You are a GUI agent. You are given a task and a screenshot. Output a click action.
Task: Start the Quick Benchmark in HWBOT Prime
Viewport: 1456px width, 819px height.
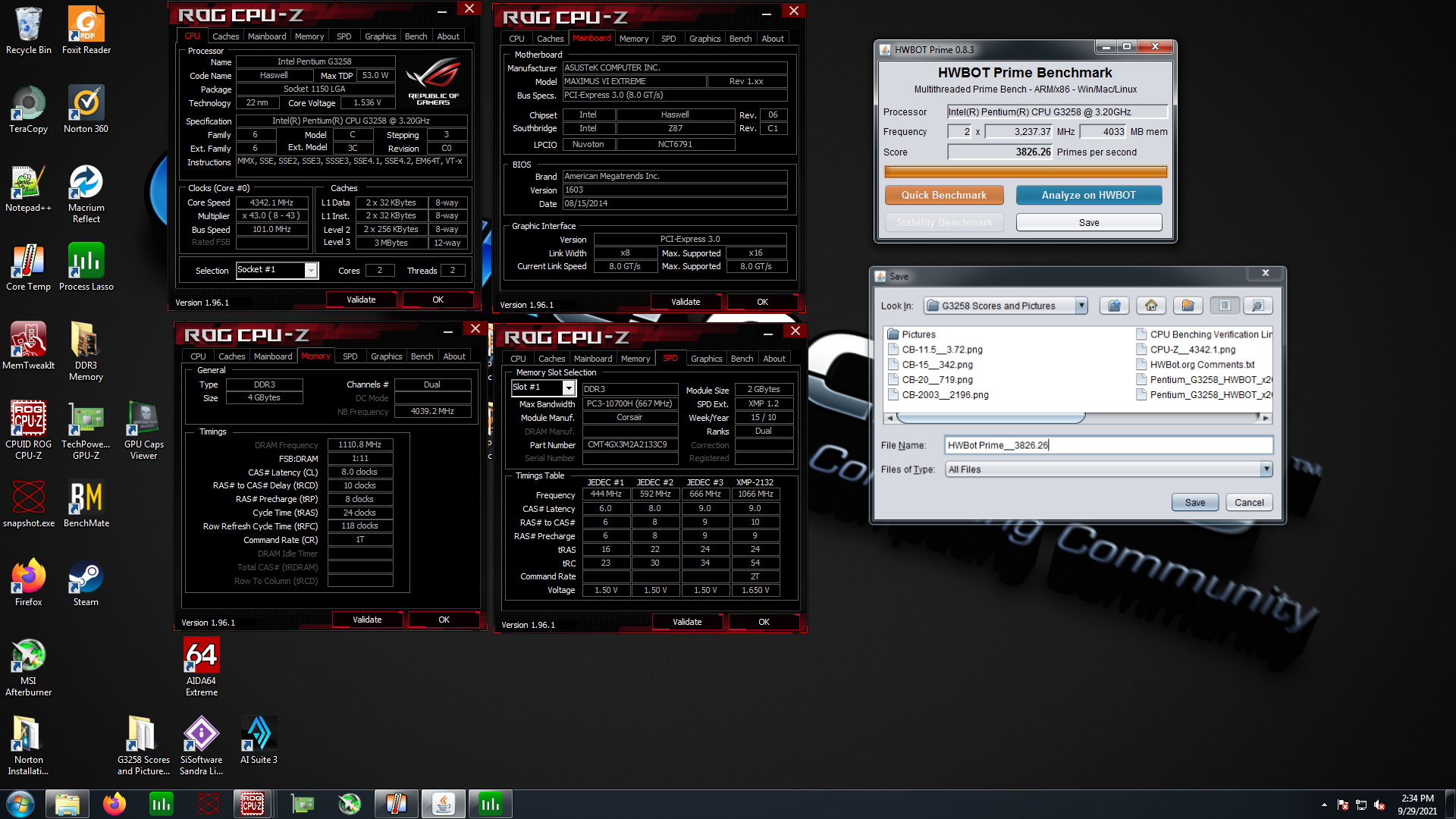(944, 195)
